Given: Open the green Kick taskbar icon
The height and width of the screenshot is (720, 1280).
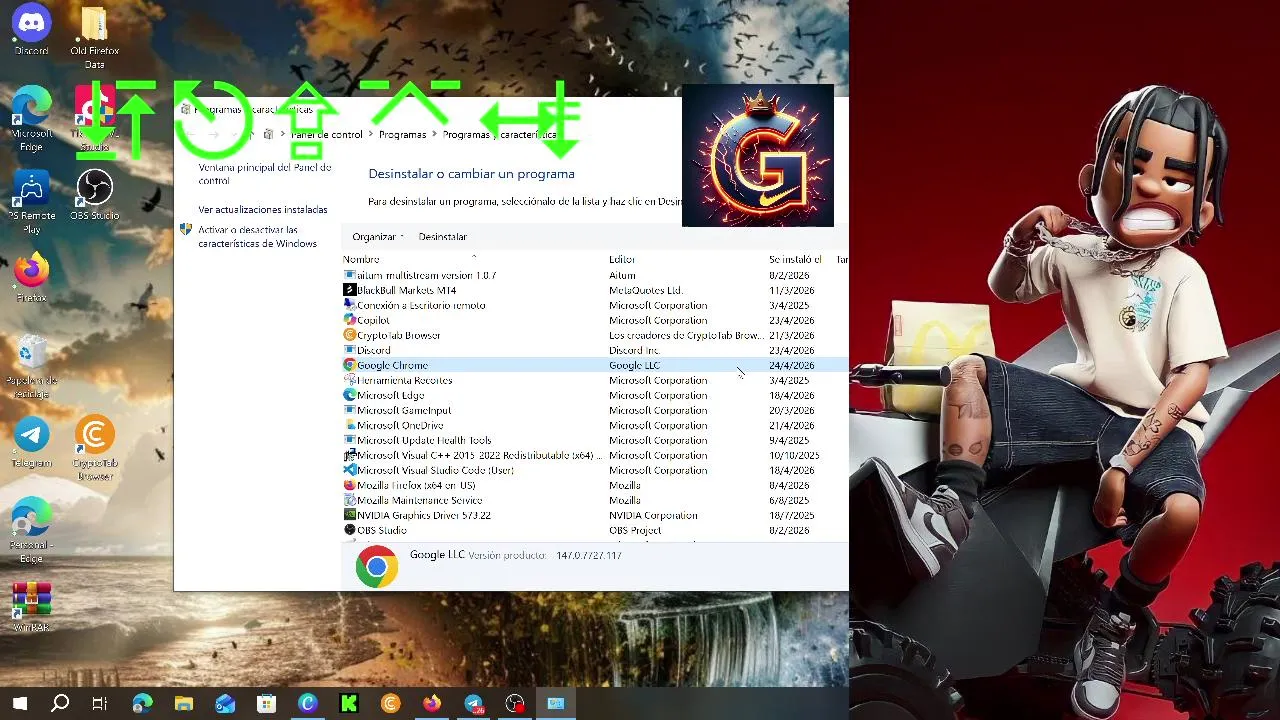Looking at the screenshot, I should pos(349,703).
